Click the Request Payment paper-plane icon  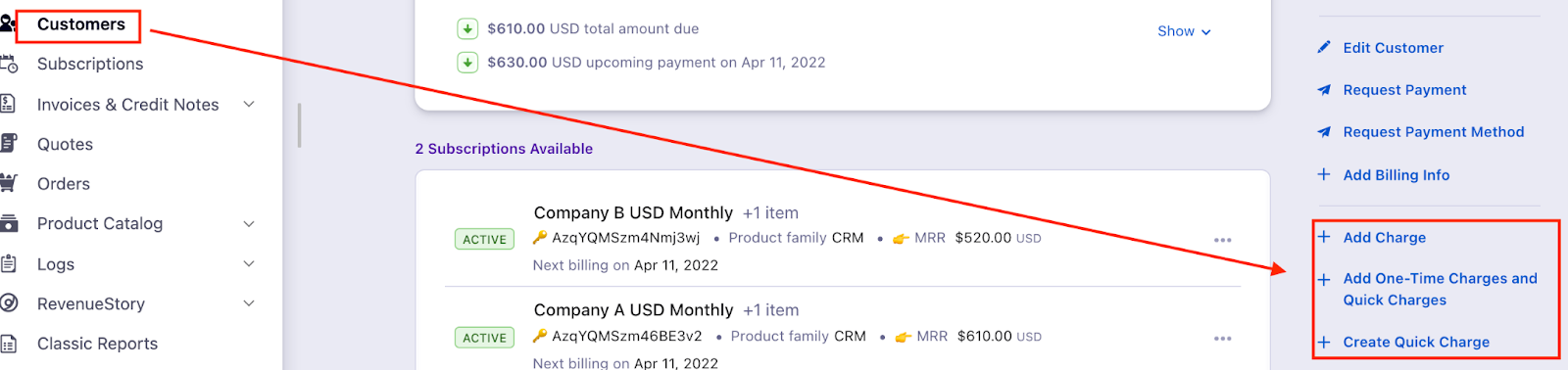pos(1324,90)
